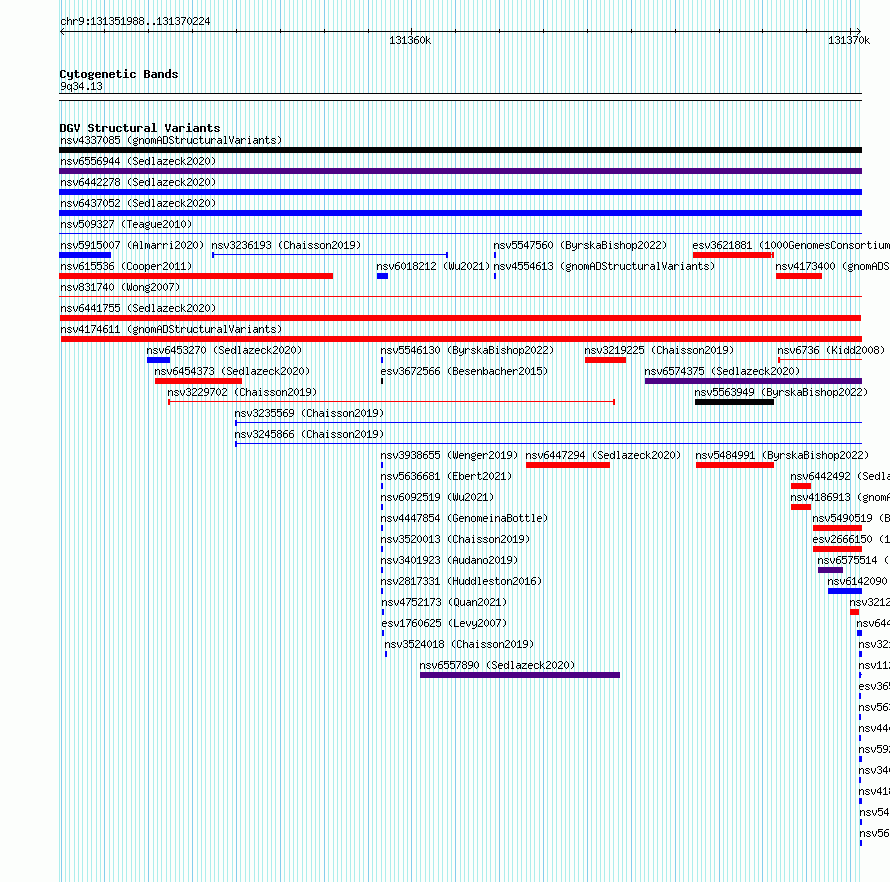Open nsv6018212 (Wu2021) variant
Image resolution: width=890 pixels, height=882 pixels.
pyautogui.click(x=433, y=266)
